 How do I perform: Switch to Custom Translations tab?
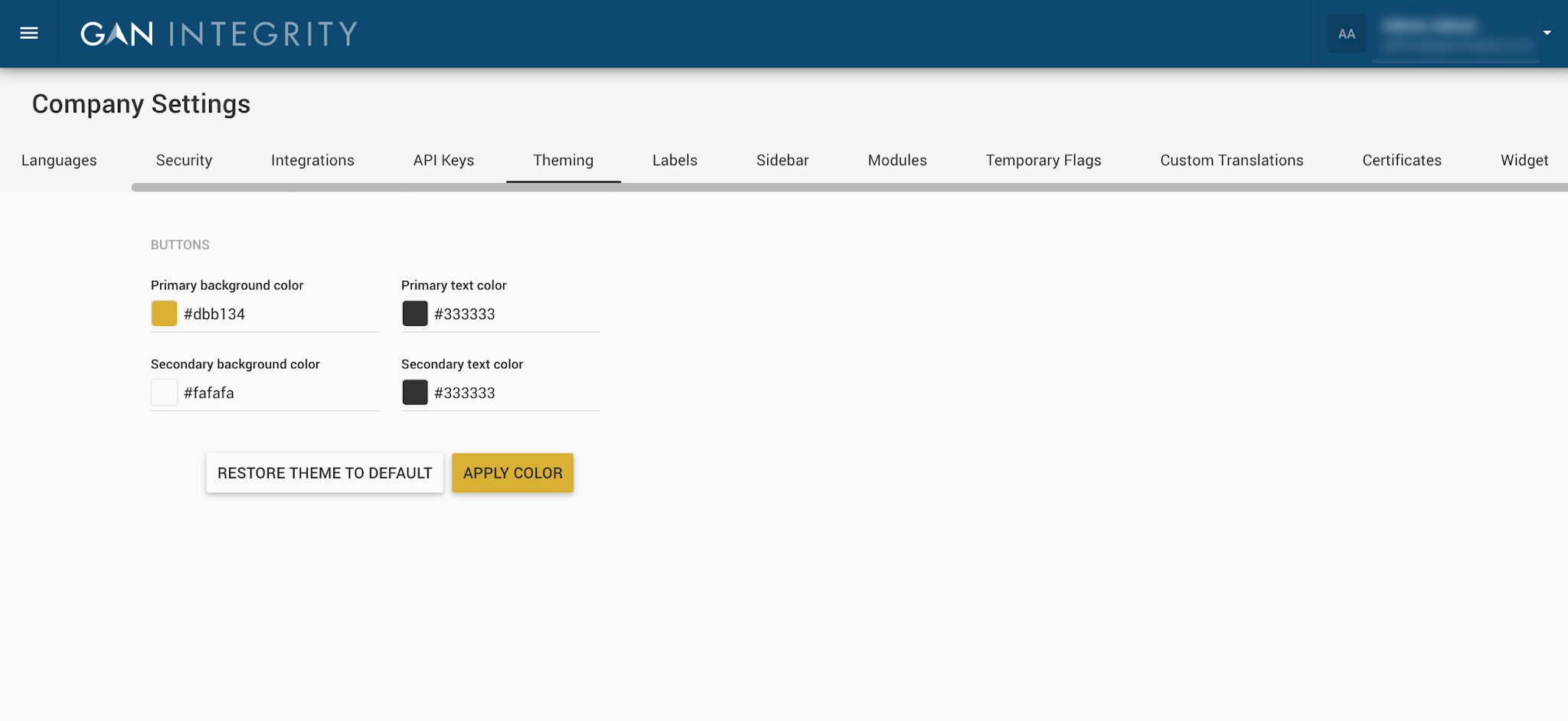1232,160
